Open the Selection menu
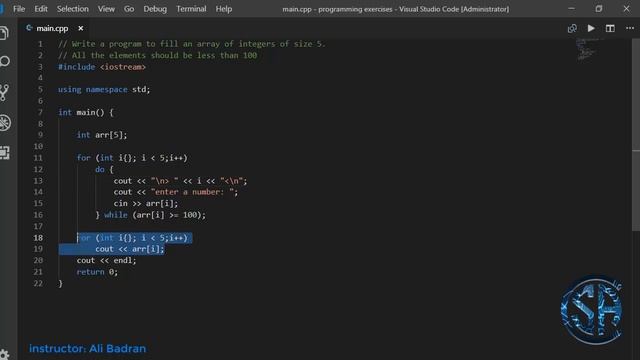 (72, 9)
